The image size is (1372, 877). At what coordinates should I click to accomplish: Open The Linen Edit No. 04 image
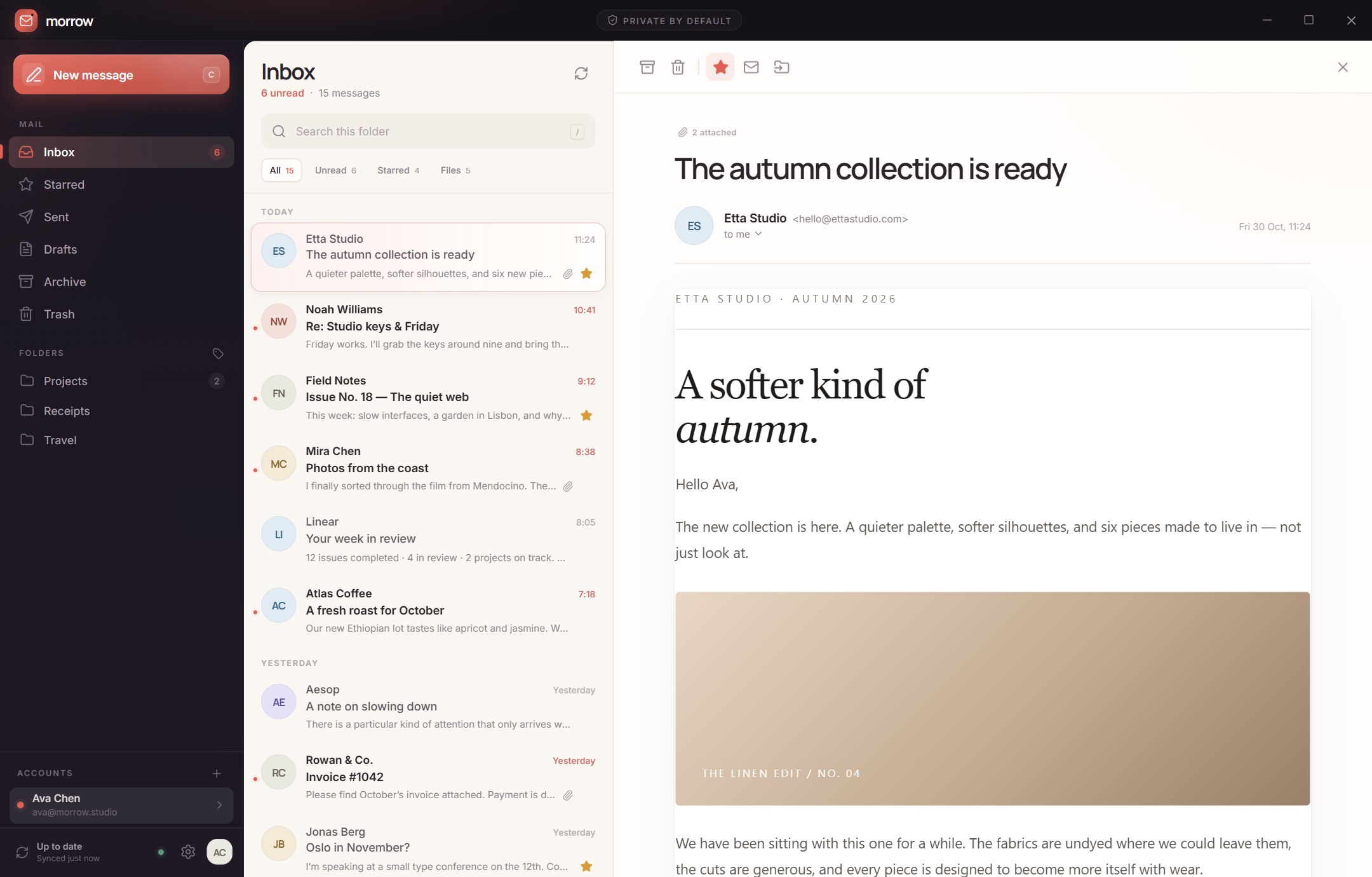992,698
